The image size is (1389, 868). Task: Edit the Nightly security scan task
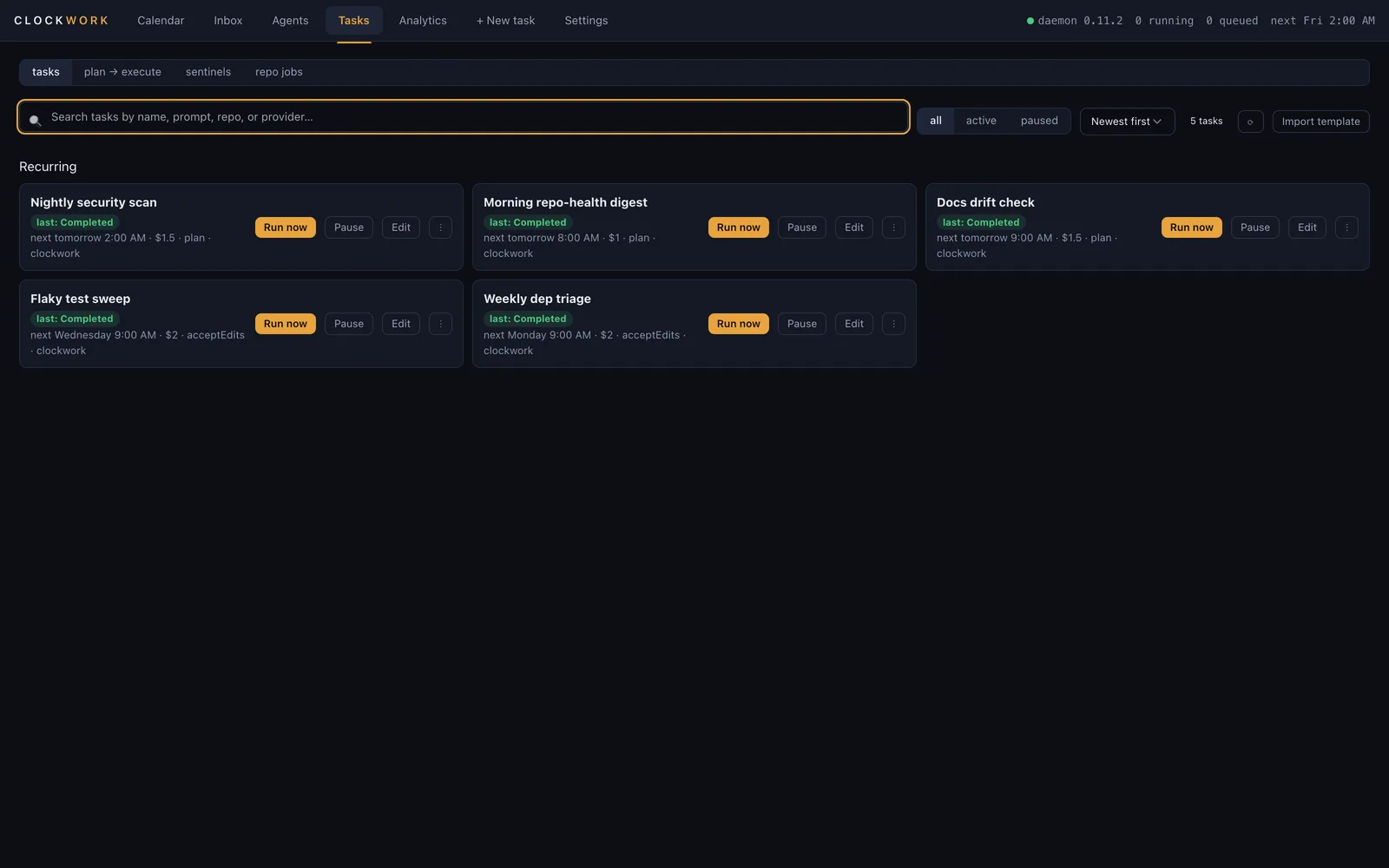[401, 227]
